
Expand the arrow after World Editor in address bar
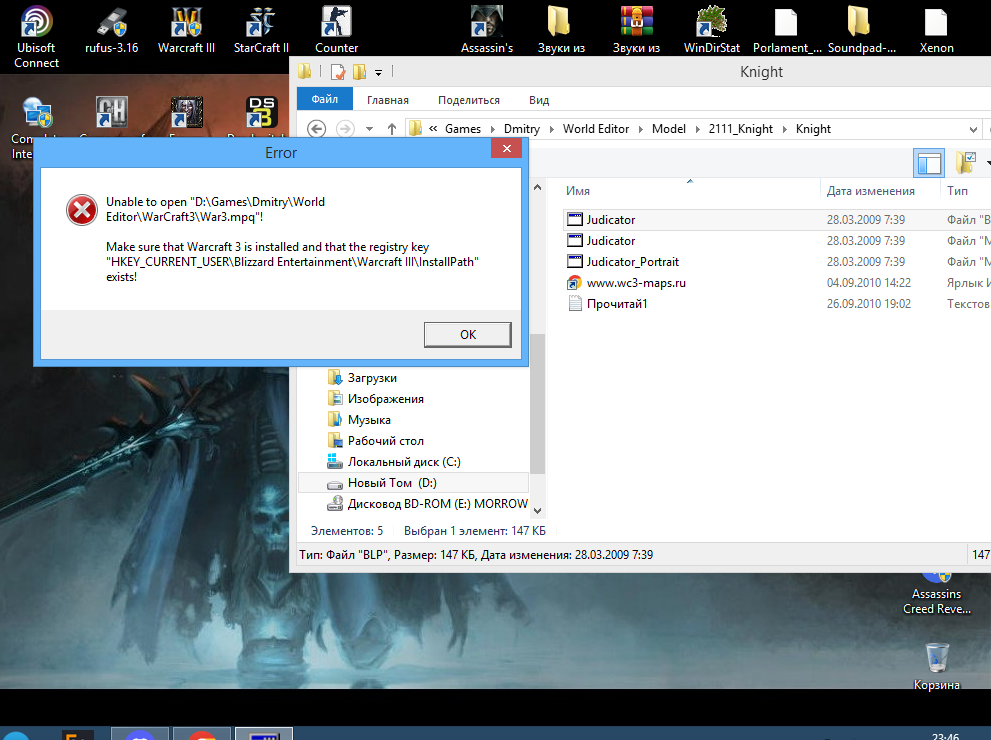click(x=641, y=129)
